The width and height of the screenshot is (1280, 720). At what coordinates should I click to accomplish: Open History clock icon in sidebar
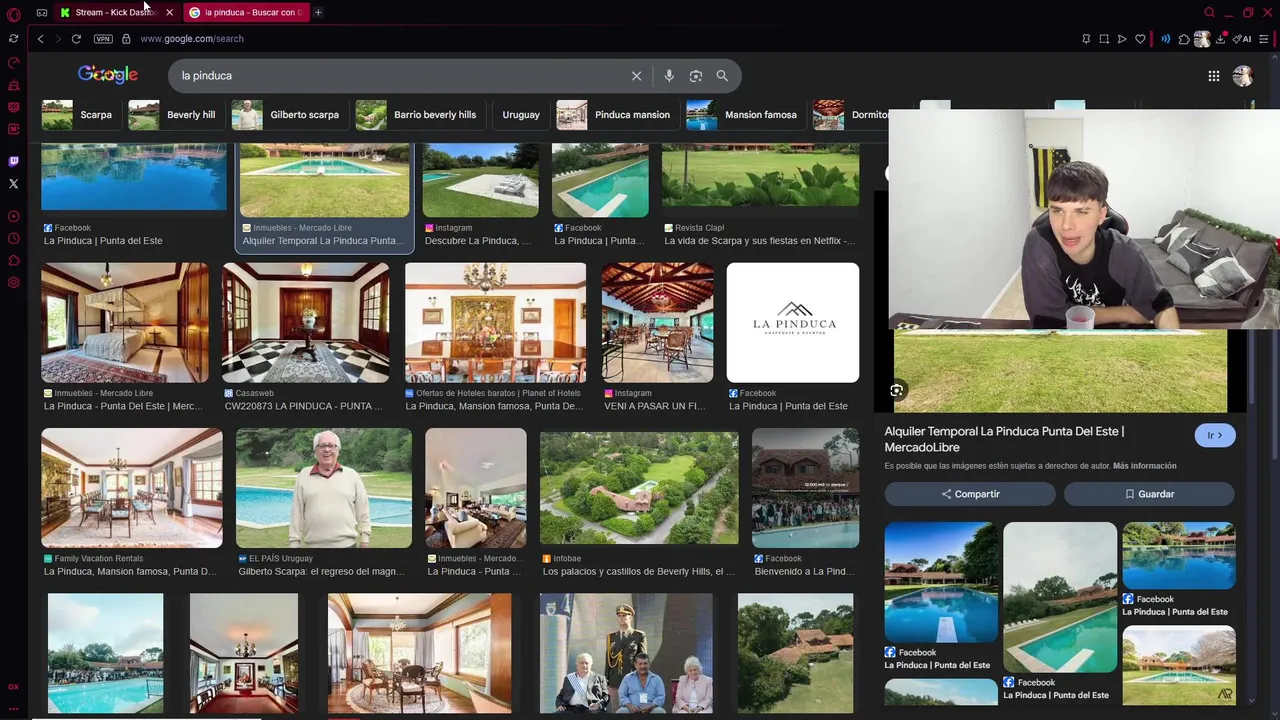13,238
